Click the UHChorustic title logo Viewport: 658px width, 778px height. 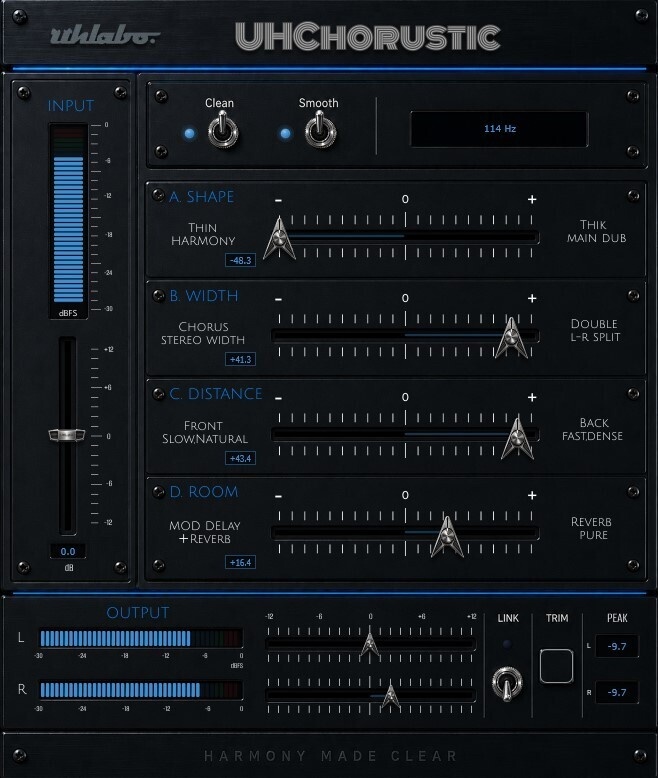coord(368,37)
